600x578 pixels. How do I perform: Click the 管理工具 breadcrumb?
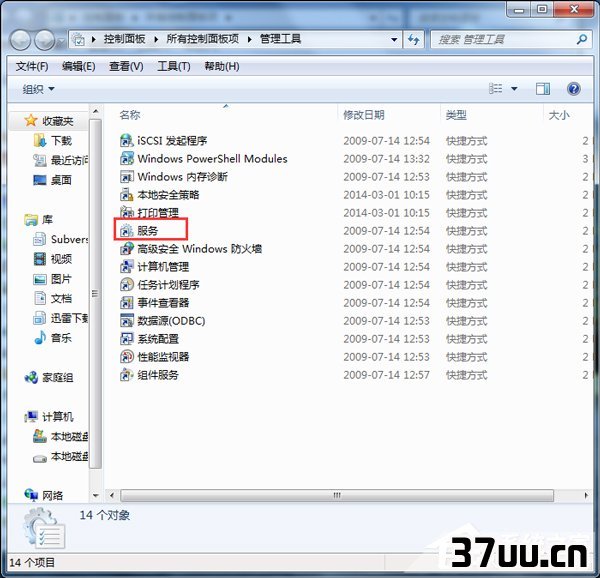pos(280,39)
